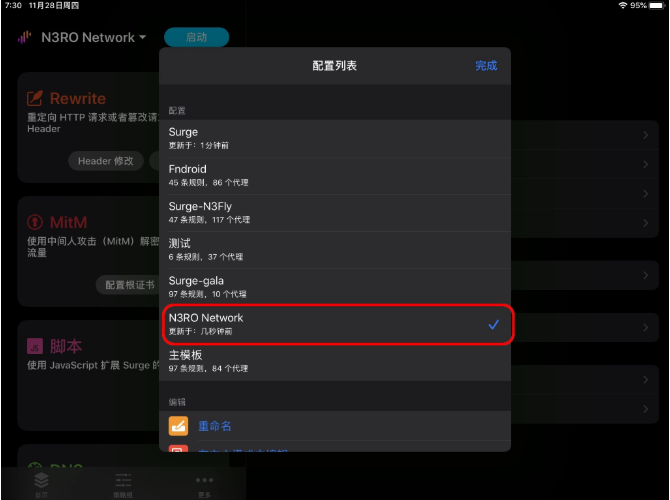
Task: Click the 重命名 rename link
Action: pyautogui.click(x=215, y=426)
